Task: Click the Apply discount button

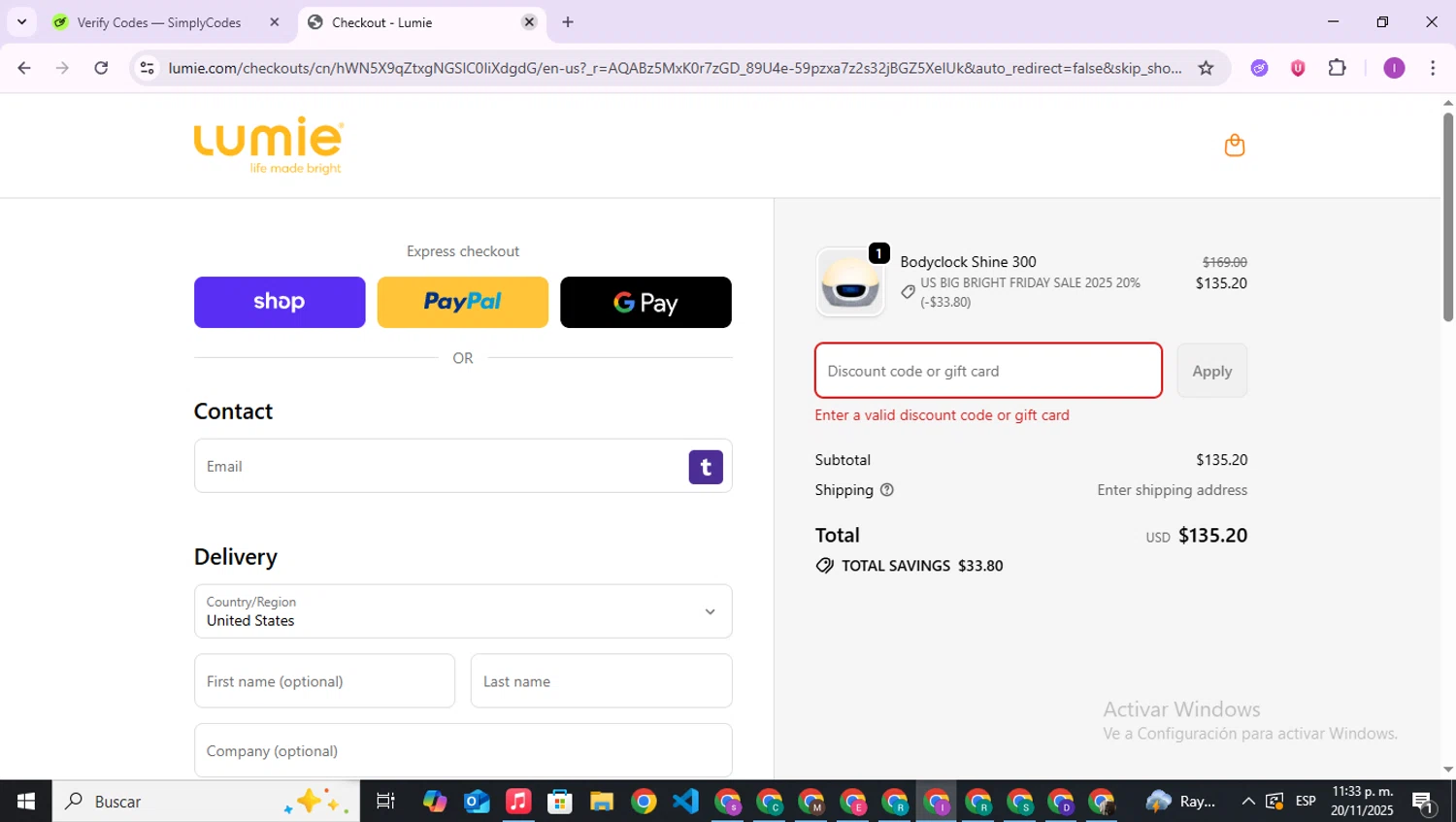Action: tap(1211, 371)
